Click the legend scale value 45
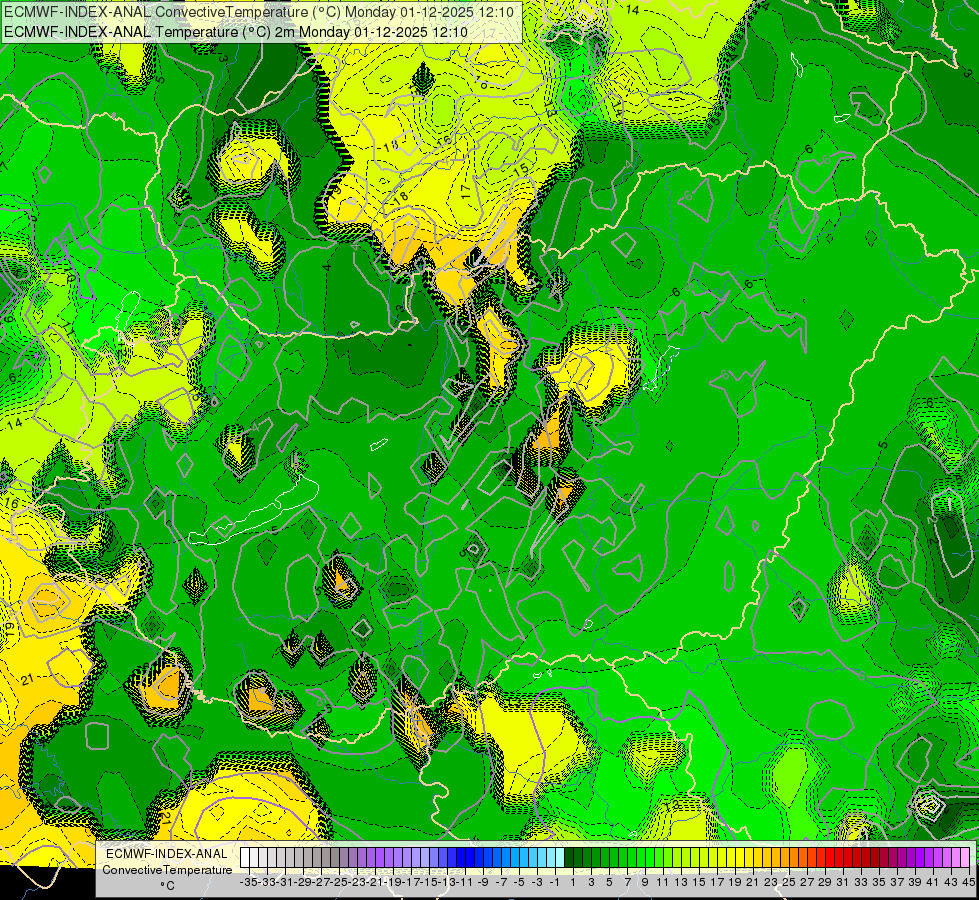The height and width of the screenshot is (900, 979). click(968, 883)
